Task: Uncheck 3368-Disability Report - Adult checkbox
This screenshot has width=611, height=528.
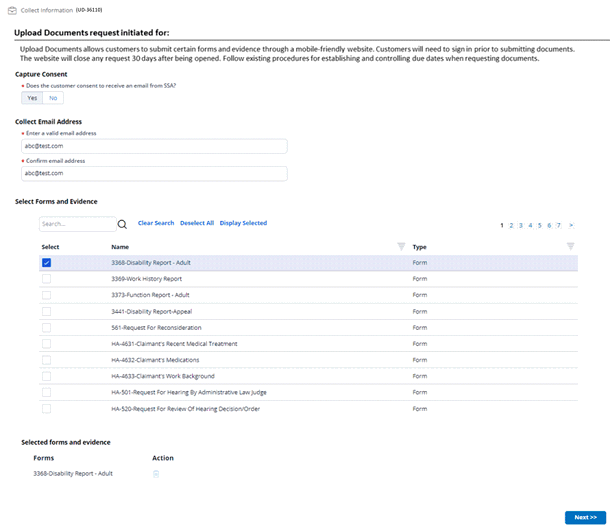Action: (46, 263)
